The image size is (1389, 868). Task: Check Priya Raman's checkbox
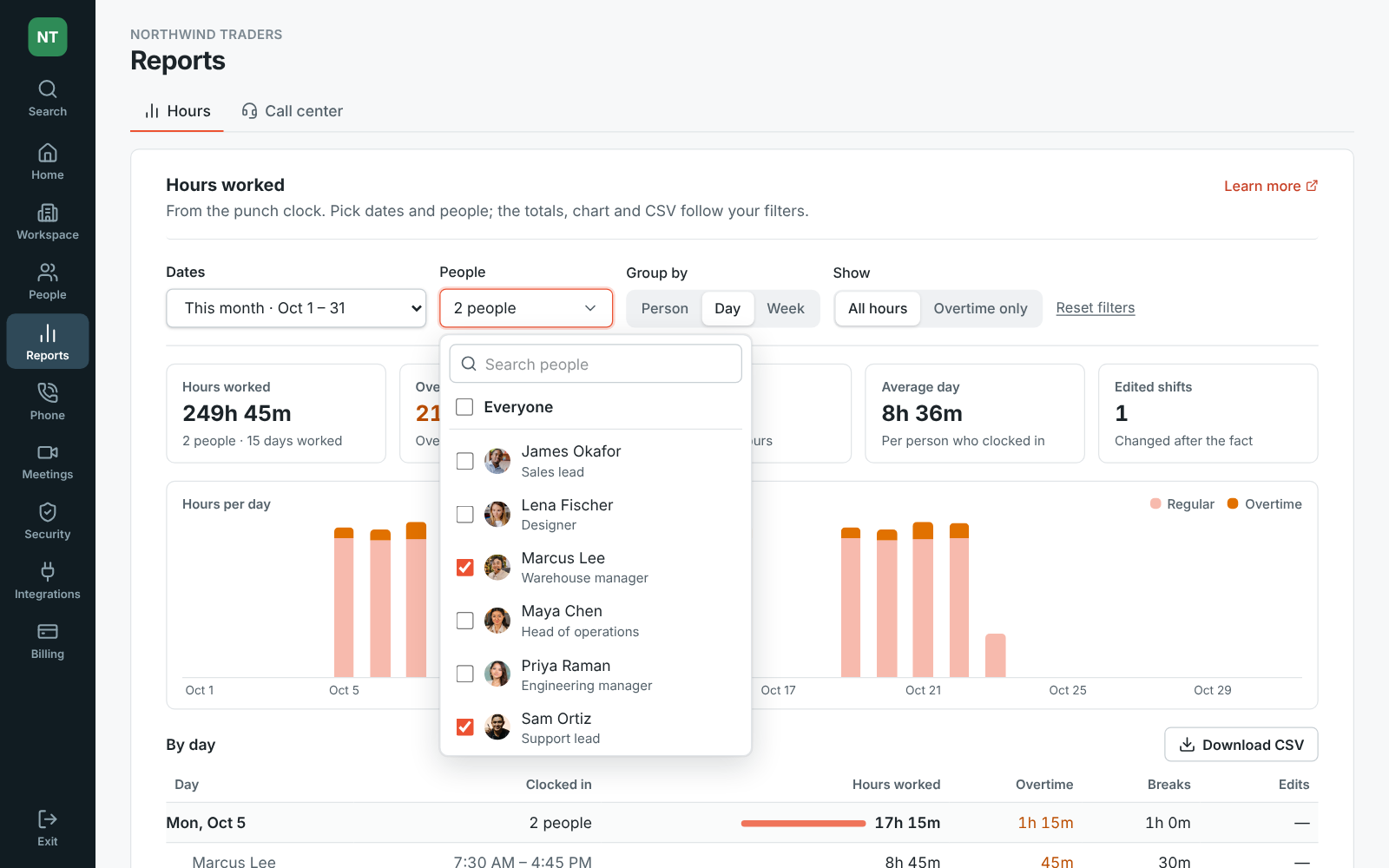464,674
